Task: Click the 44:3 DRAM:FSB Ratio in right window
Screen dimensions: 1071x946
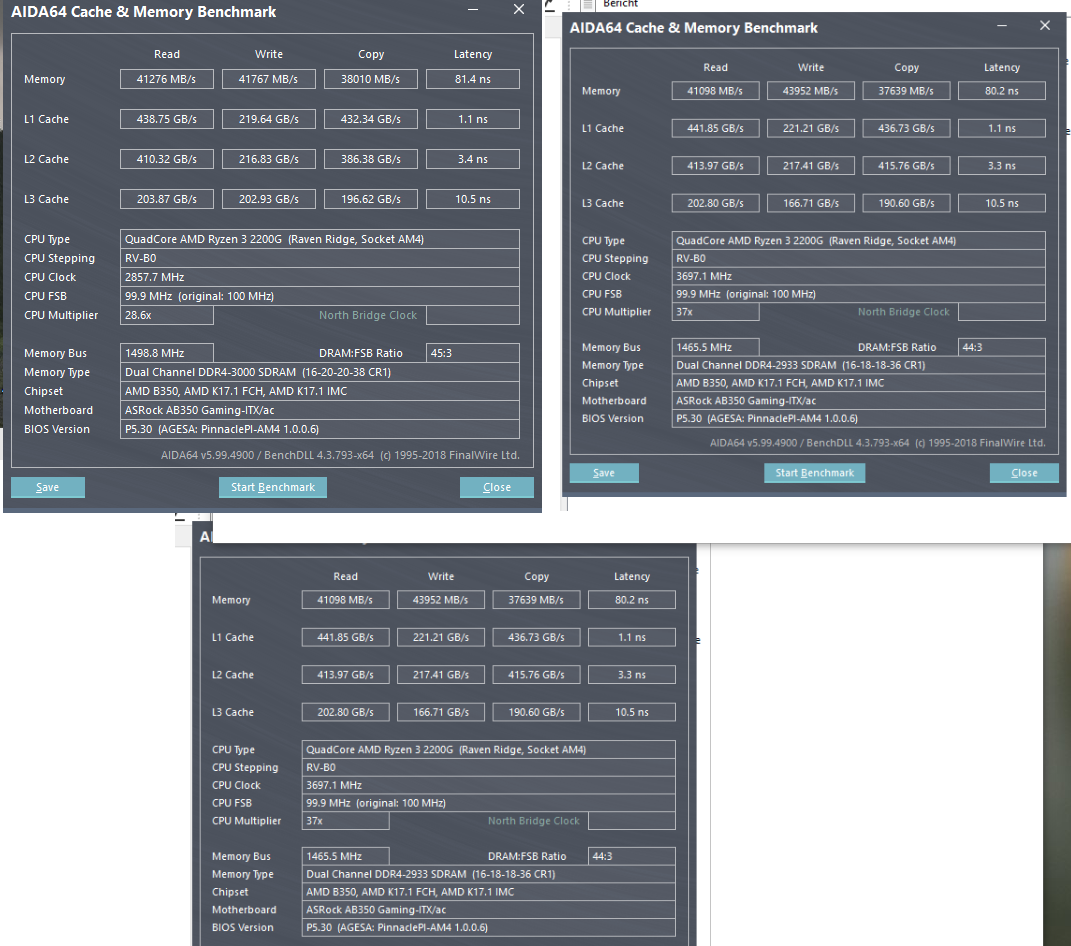Action: tap(1001, 347)
